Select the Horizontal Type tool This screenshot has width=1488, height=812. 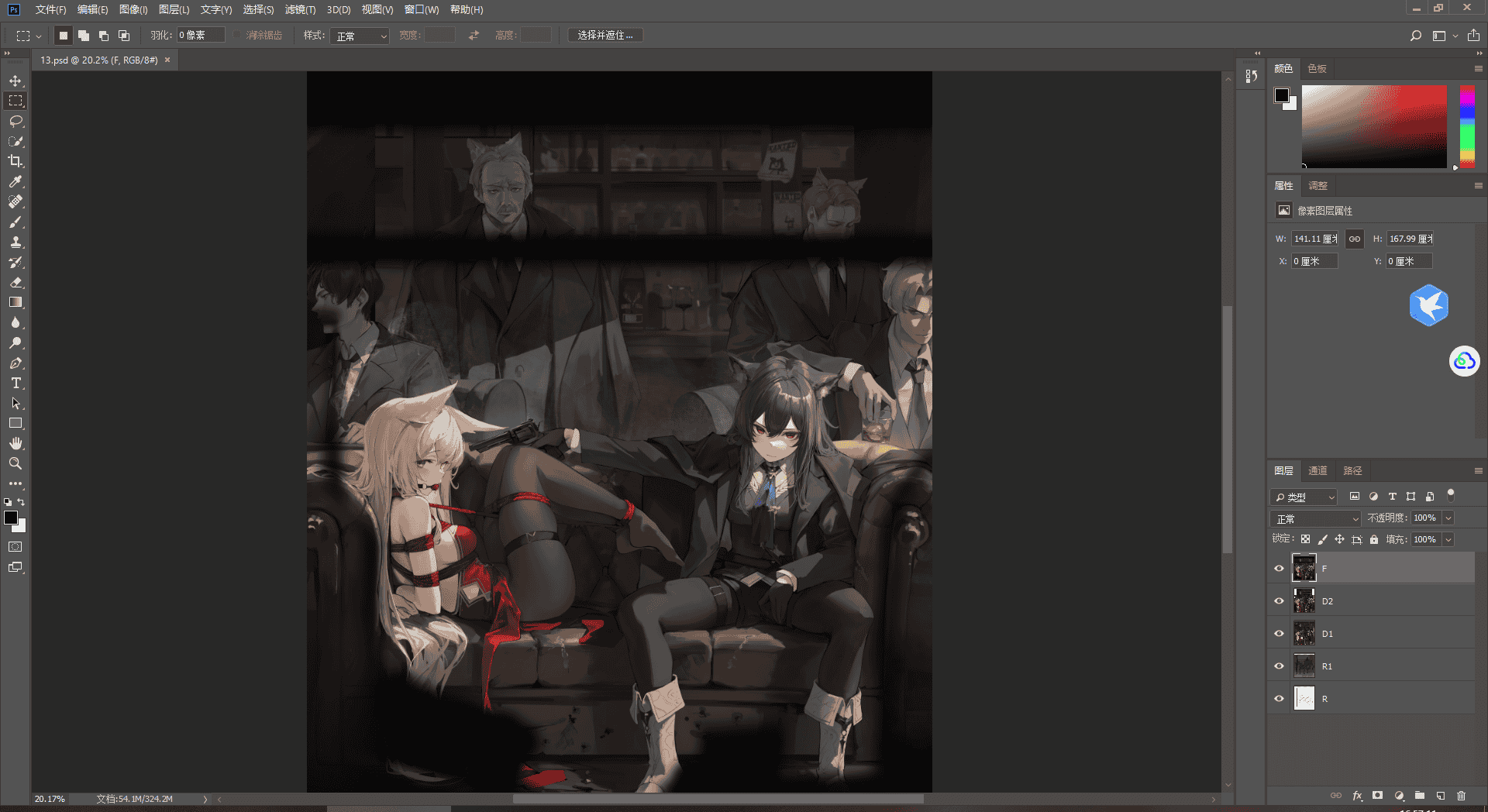tap(15, 383)
